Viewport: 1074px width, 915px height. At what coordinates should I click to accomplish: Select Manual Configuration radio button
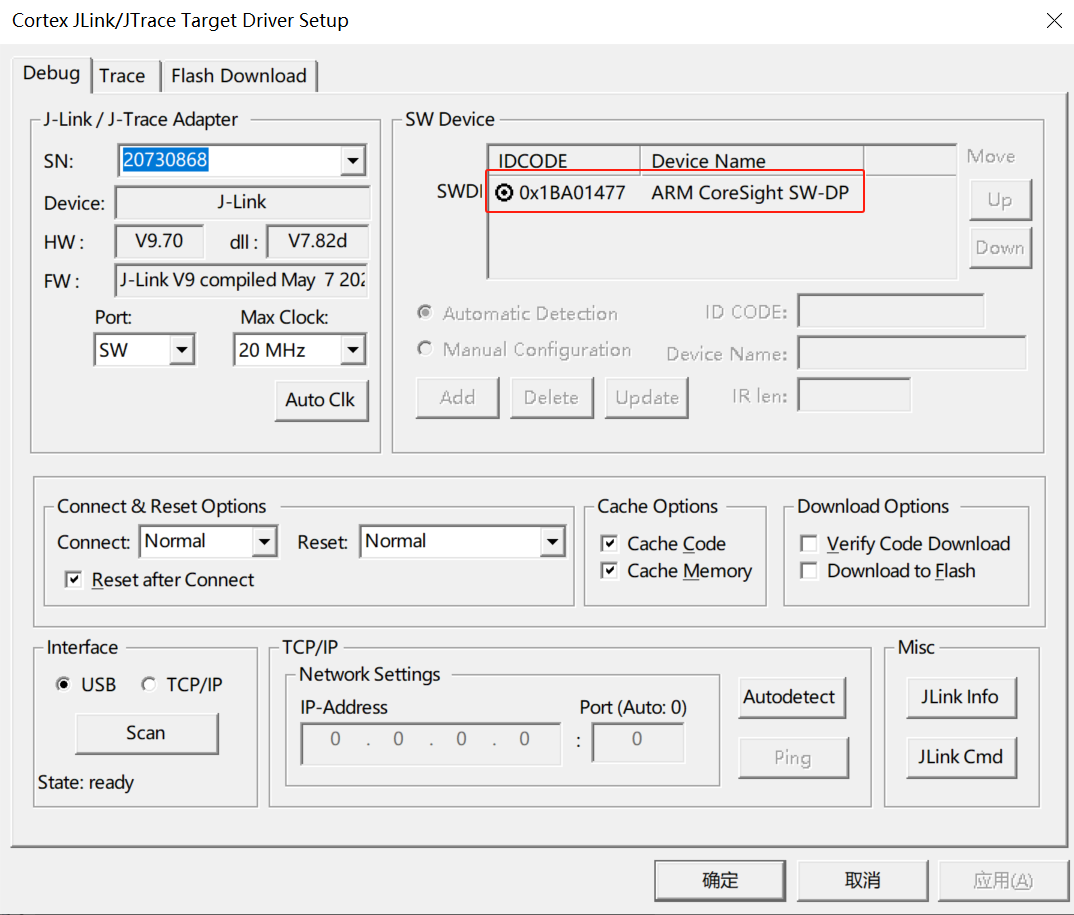(x=425, y=349)
